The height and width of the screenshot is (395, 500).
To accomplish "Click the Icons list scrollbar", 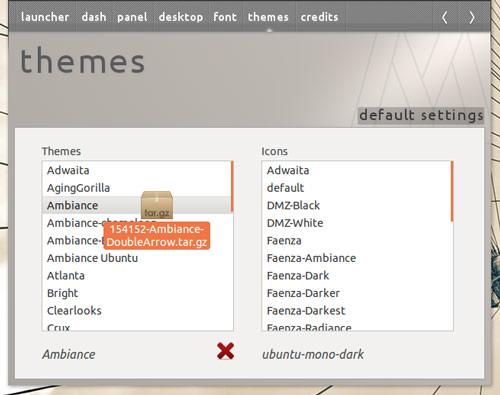I will [x=452, y=191].
